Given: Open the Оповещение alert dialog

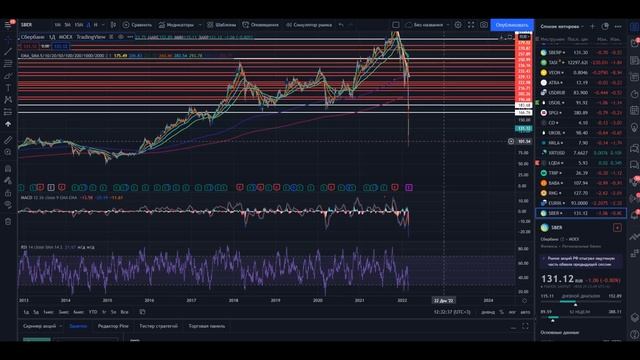Looking at the screenshot, I should tap(260, 25).
